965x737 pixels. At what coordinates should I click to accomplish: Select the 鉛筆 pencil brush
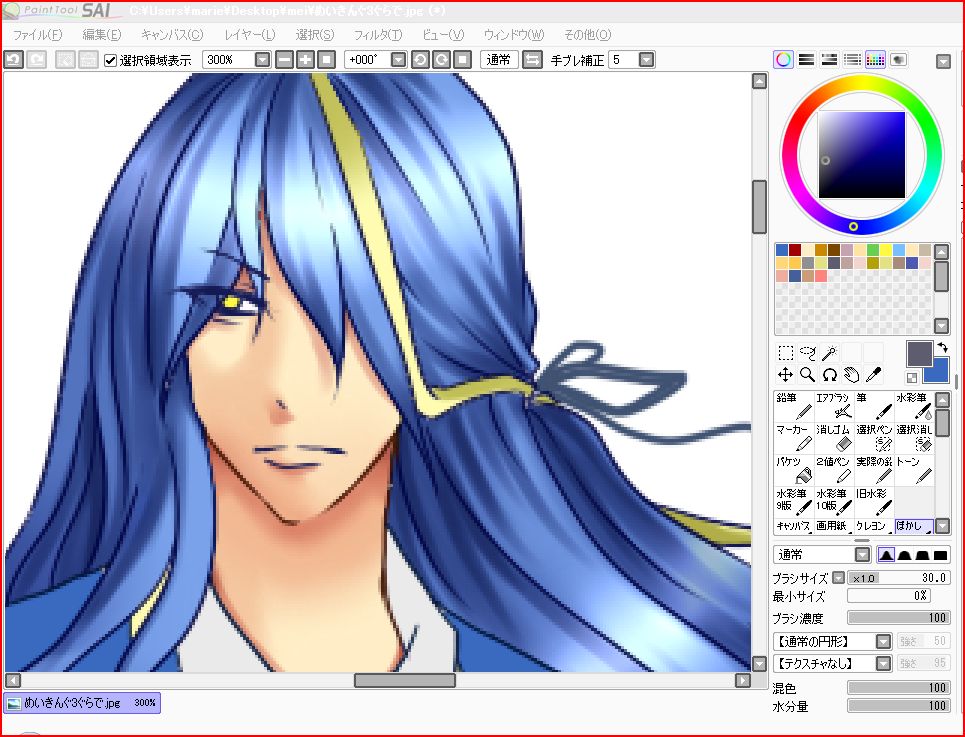click(794, 407)
